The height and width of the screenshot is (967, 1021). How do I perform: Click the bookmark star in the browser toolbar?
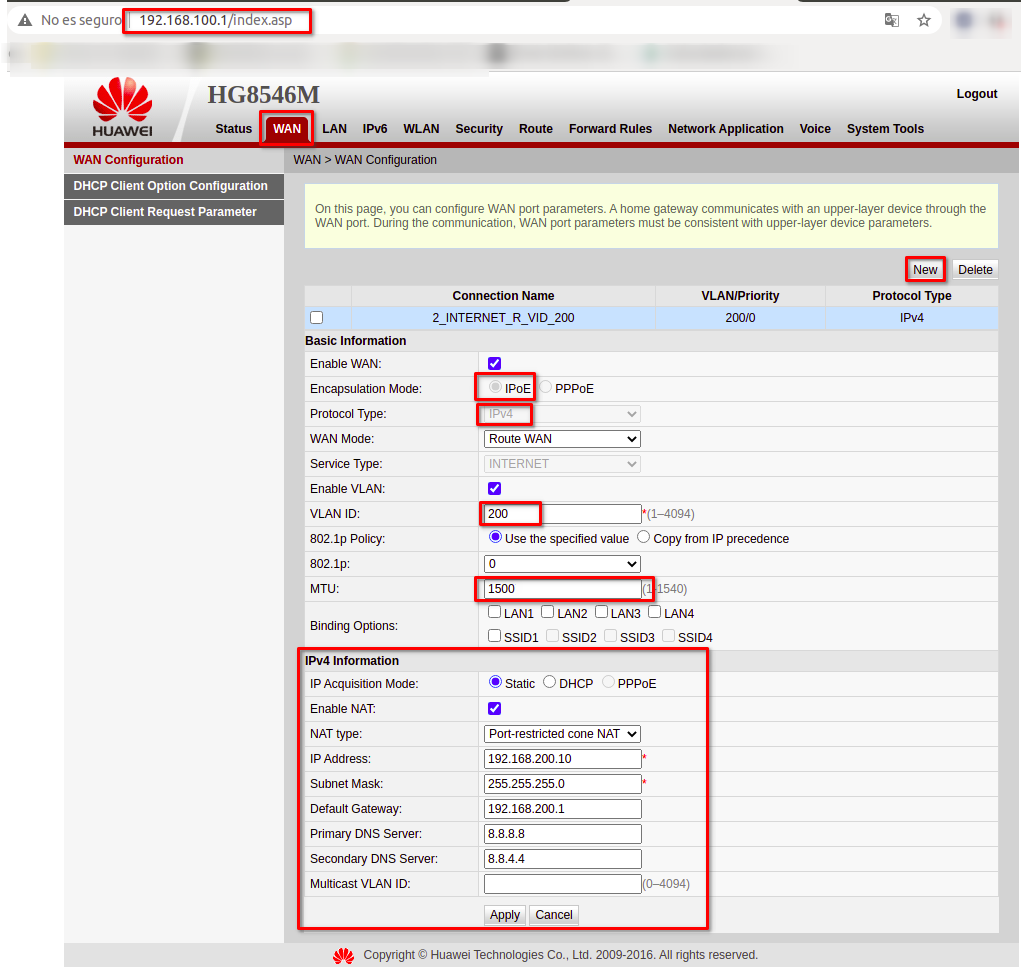(x=923, y=19)
